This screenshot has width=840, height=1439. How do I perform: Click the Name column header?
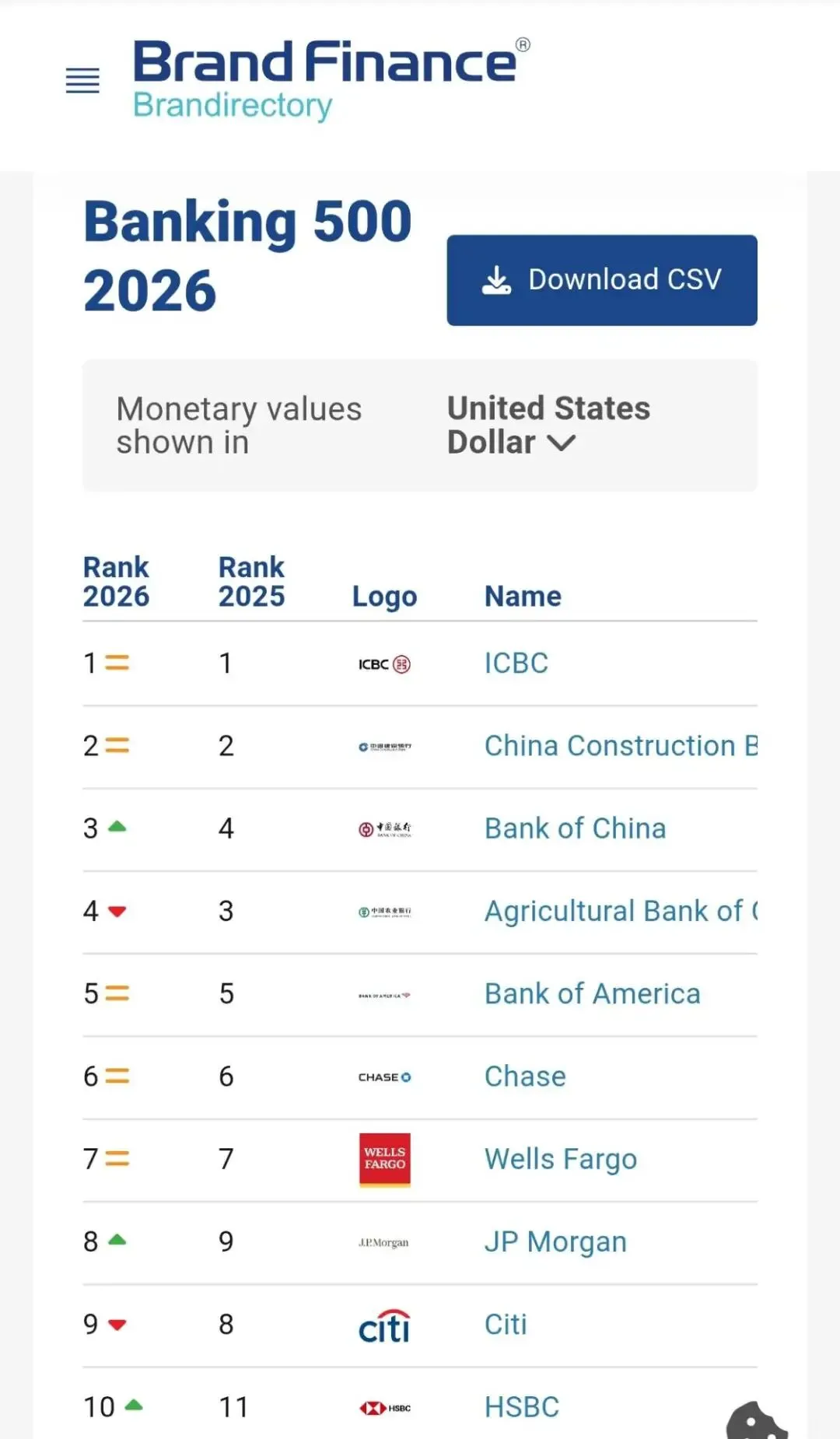pyautogui.click(x=523, y=596)
